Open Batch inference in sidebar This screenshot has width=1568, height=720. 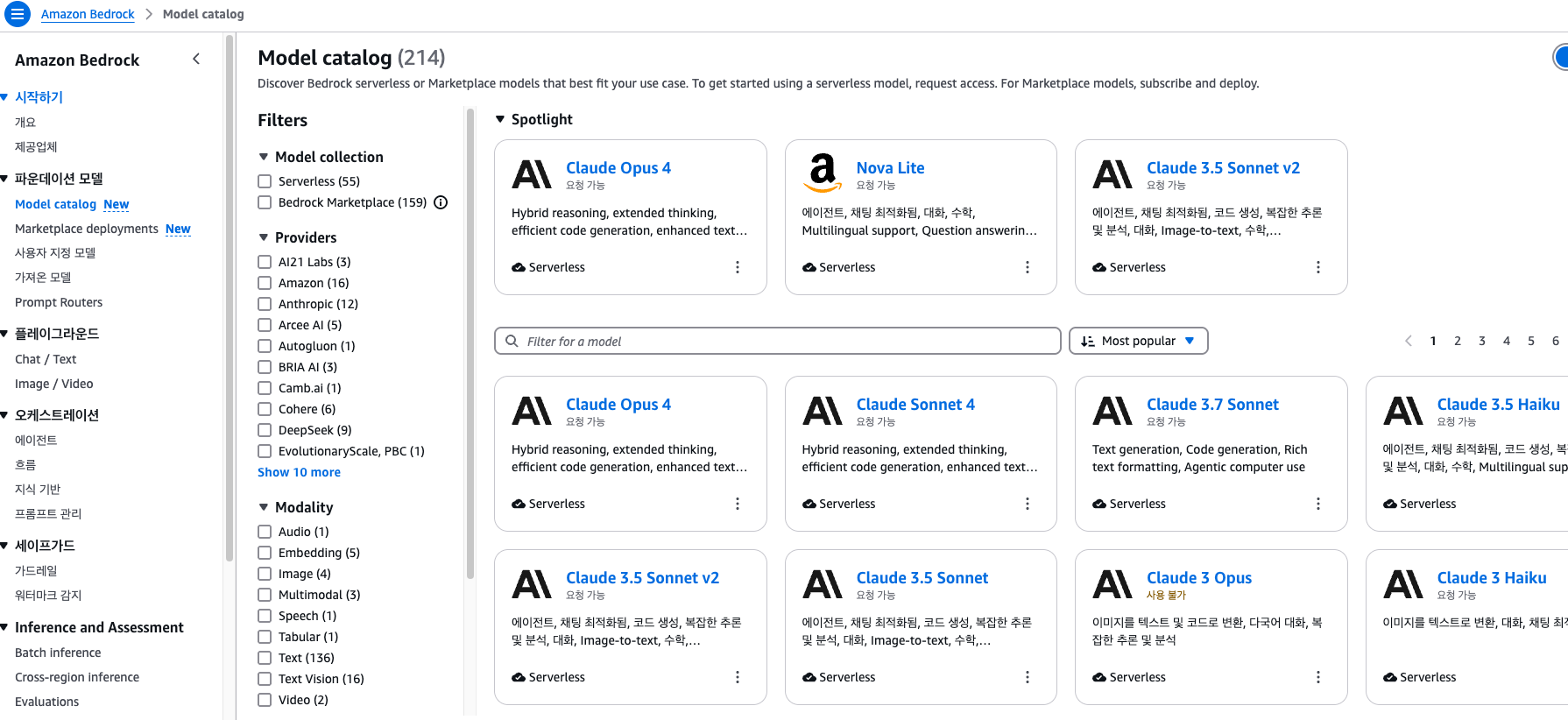coord(58,653)
